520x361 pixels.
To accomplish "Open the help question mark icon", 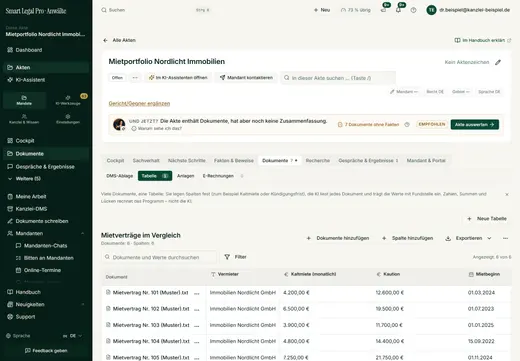I will (x=413, y=10).
